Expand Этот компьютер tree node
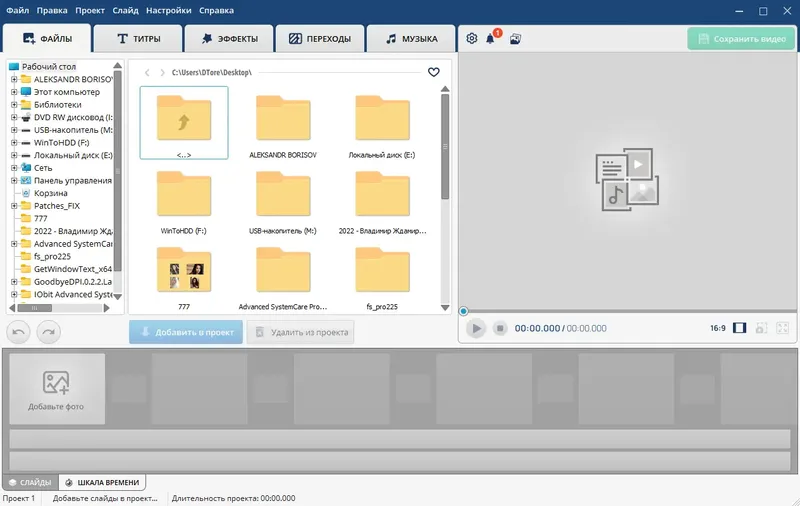This screenshot has width=800, height=506. click(14, 92)
